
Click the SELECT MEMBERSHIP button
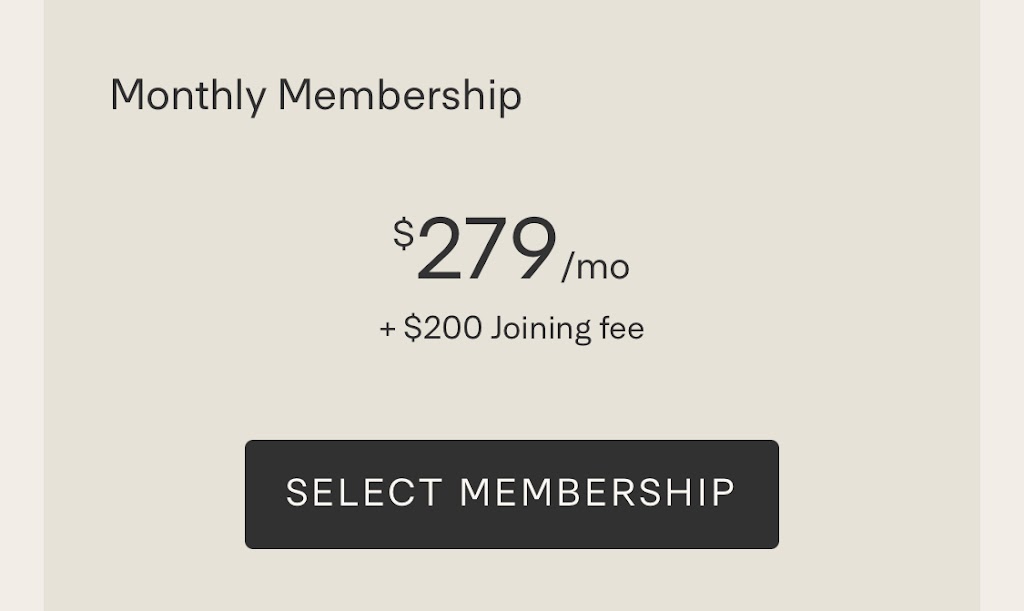[x=511, y=494]
